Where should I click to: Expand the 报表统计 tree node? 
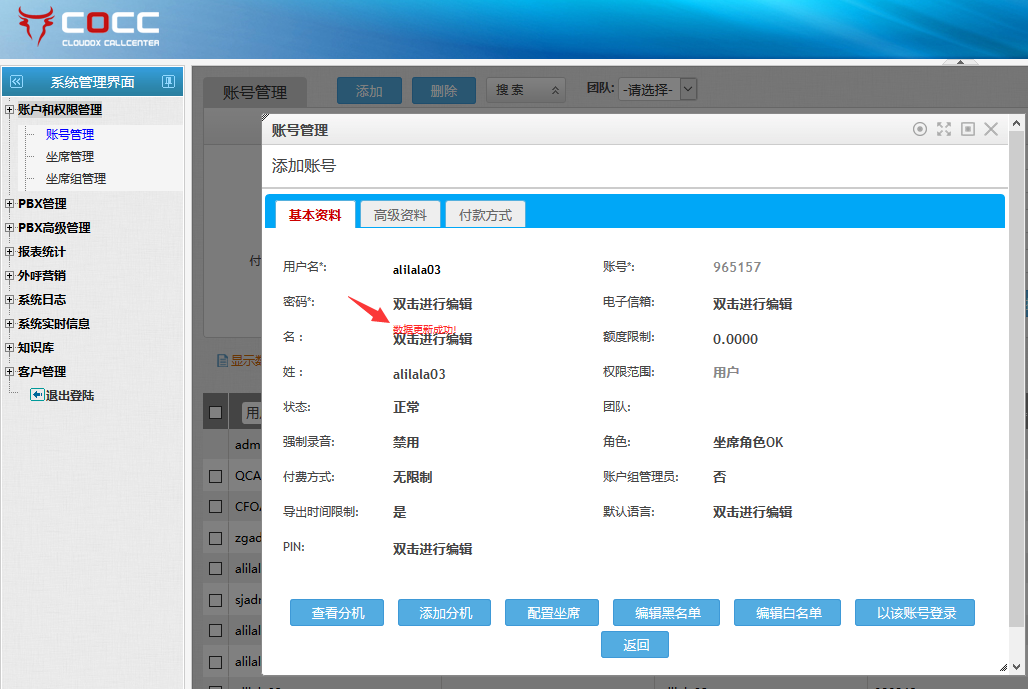10,252
